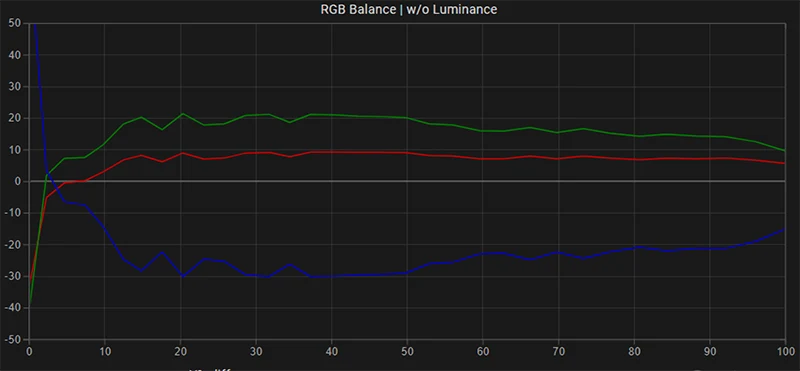Click the y-axis label 0
The width and height of the screenshot is (800, 371).
pyautogui.click(x=18, y=181)
